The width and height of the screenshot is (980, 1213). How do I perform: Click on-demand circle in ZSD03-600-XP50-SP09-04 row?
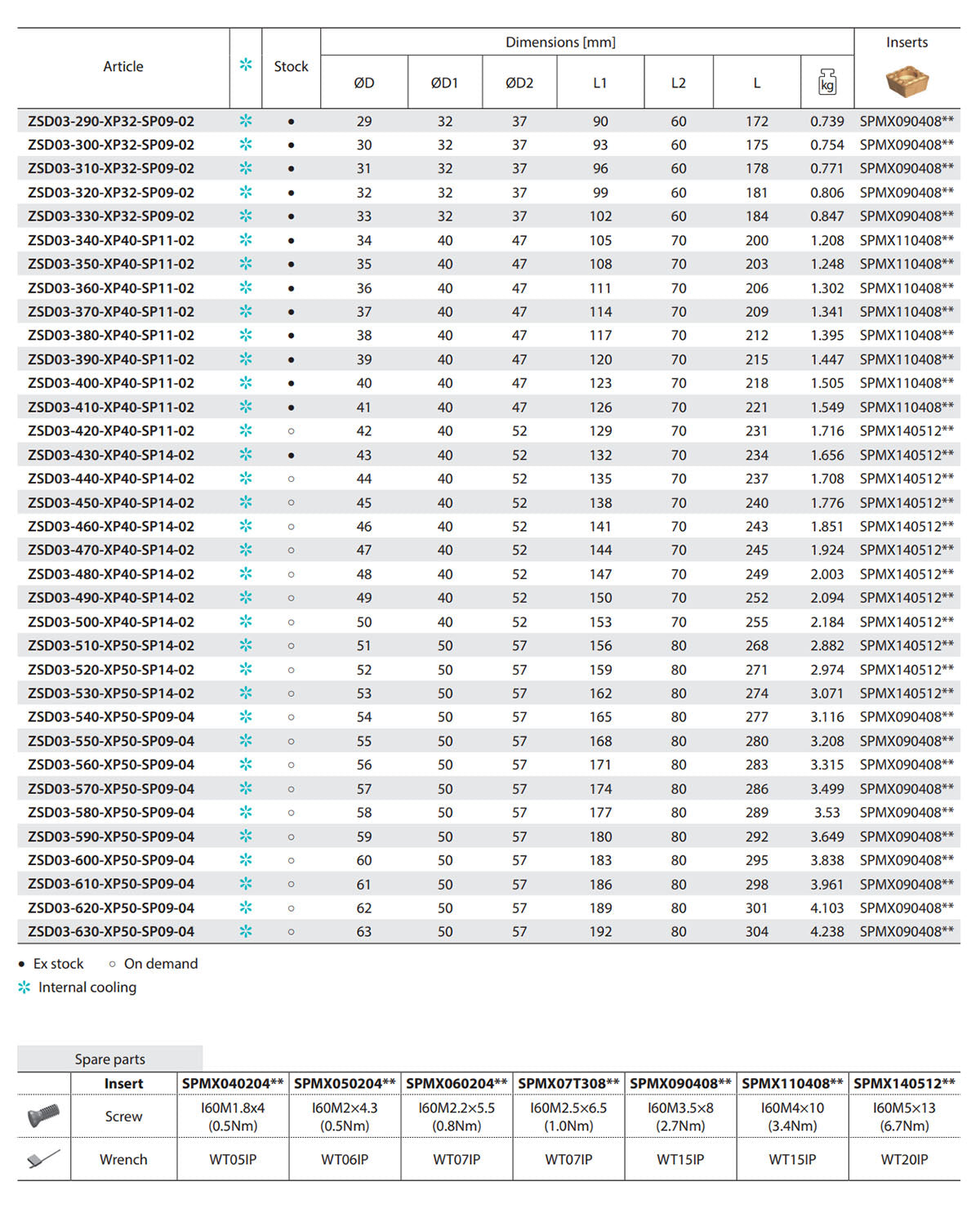(x=292, y=860)
